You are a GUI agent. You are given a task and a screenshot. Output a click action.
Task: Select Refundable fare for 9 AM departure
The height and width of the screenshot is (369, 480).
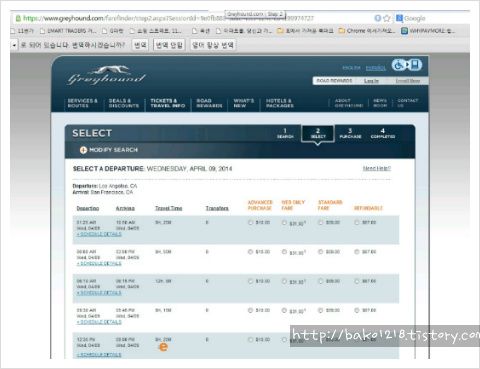click(x=357, y=310)
